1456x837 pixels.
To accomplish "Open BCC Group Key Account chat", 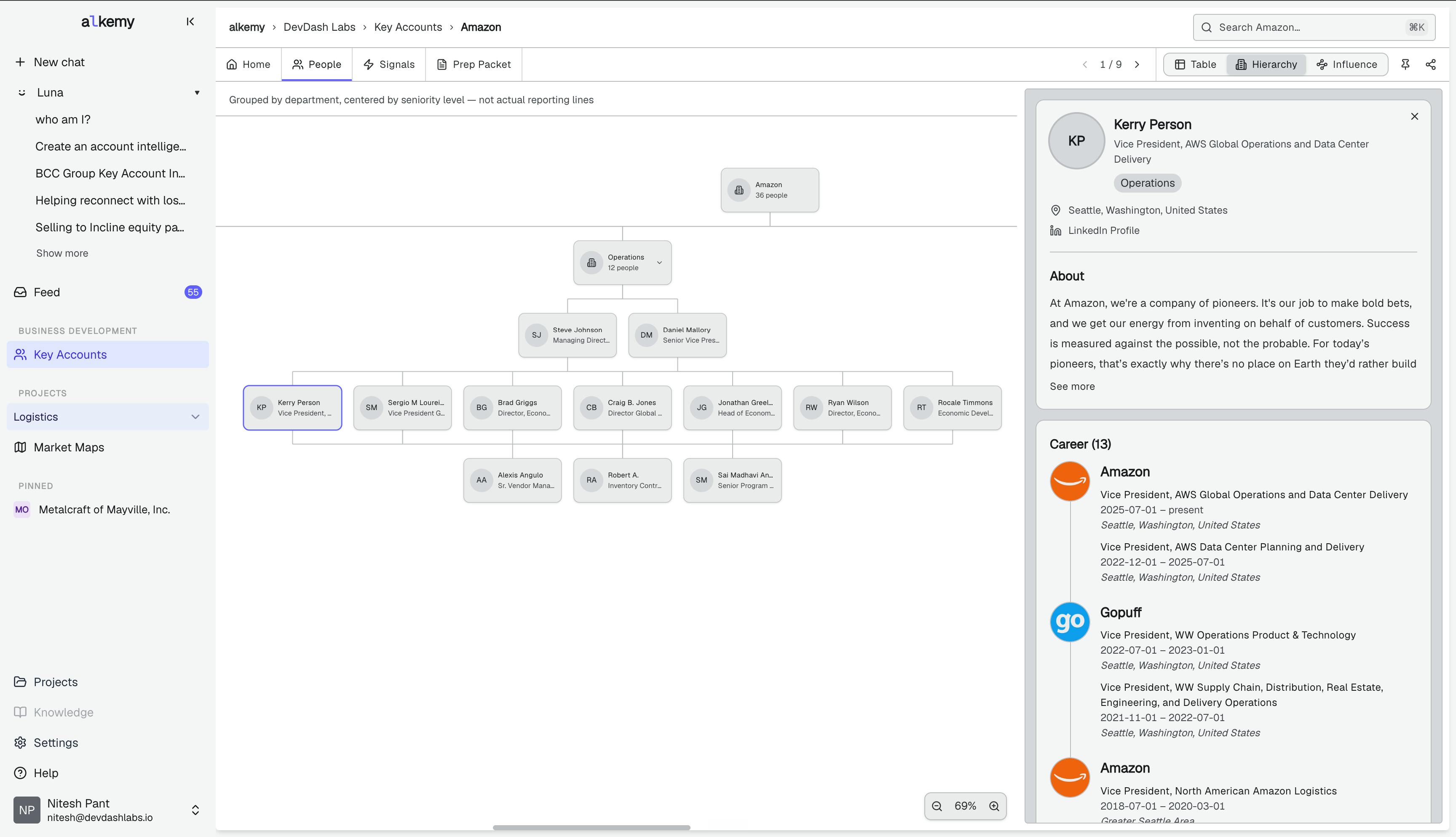I will tap(110, 174).
